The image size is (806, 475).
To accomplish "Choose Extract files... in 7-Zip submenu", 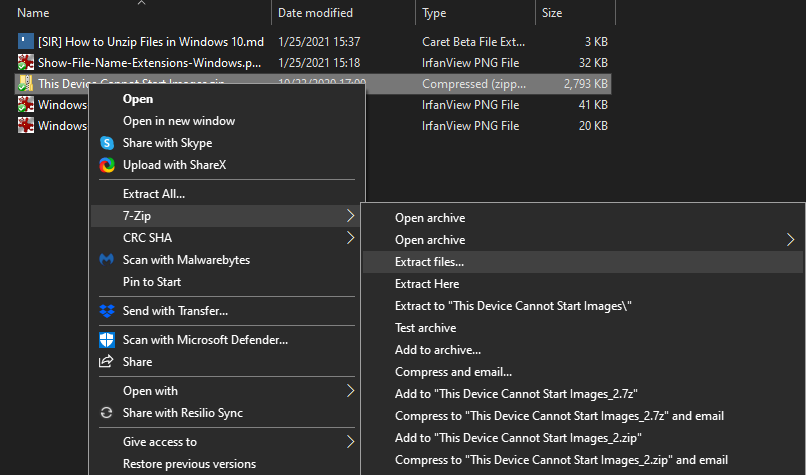I will [x=583, y=262].
